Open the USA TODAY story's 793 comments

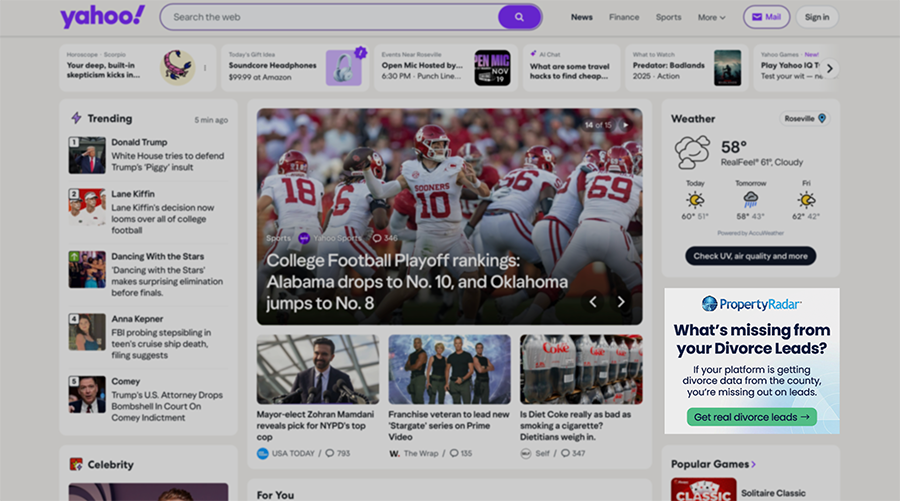pyautogui.click(x=338, y=453)
